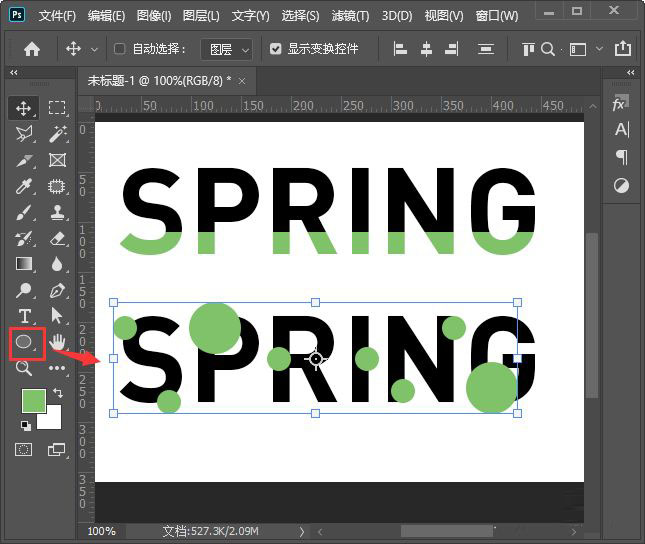Select the Eyedropper tool

coord(23,186)
